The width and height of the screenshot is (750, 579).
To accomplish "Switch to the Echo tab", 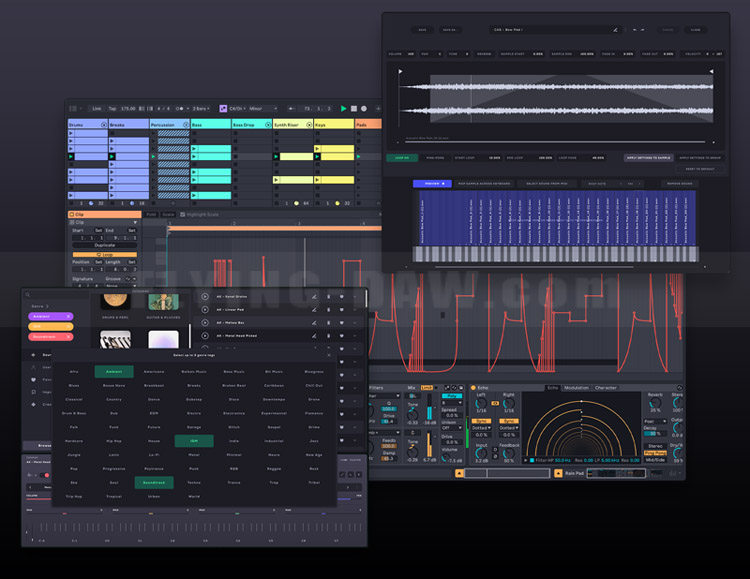I will pyautogui.click(x=553, y=388).
